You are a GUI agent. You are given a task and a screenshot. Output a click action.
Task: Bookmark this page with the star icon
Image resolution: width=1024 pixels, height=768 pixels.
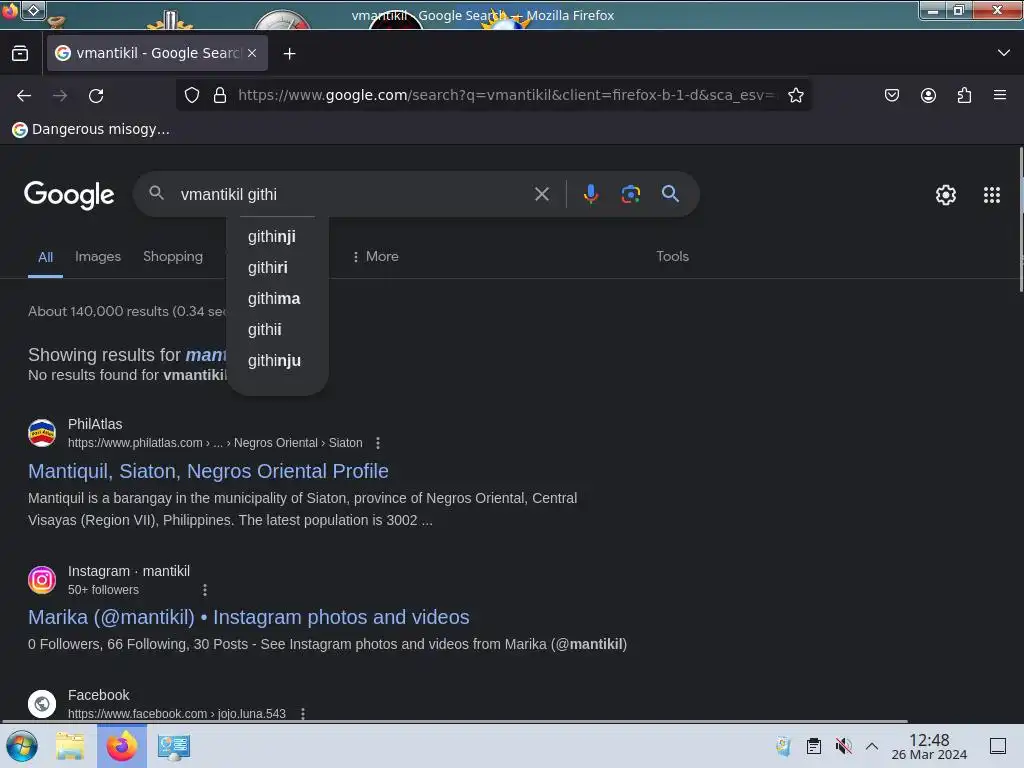[x=795, y=95]
